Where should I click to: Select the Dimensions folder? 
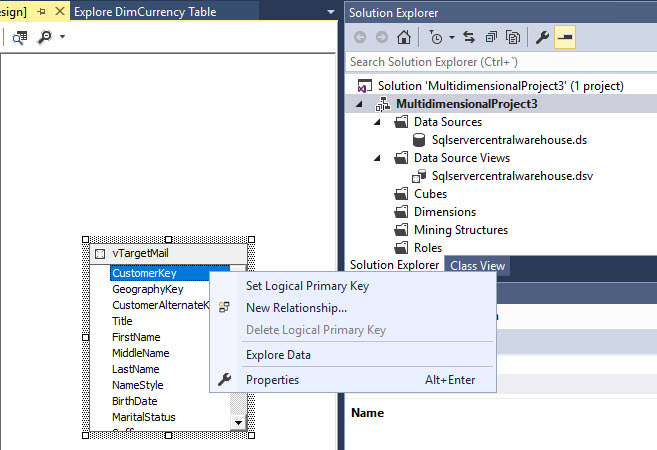(445, 212)
